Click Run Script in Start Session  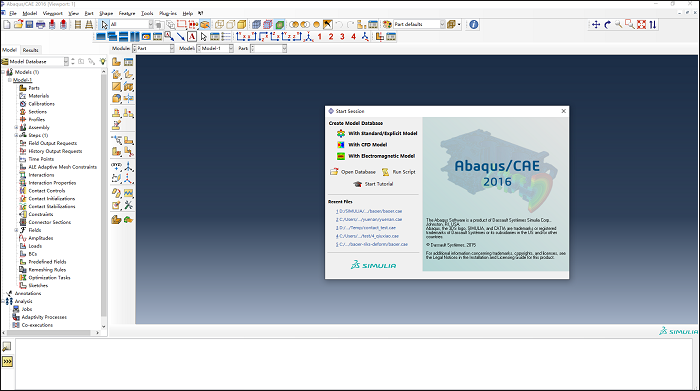(x=399, y=172)
